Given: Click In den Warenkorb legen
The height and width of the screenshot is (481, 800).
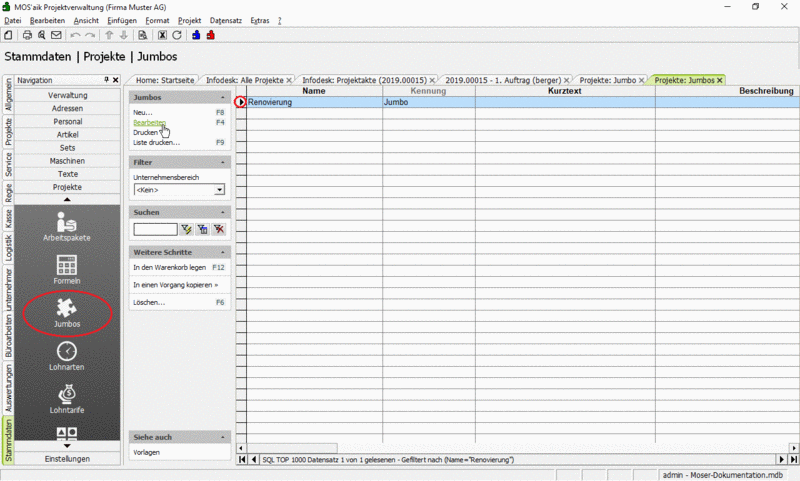Looking at the screenshot, I should (169, 267).
